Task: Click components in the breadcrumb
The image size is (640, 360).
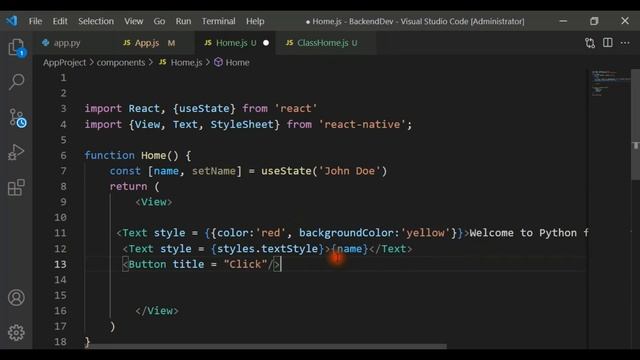Action: pyautogui.click(x=121, y=62)
